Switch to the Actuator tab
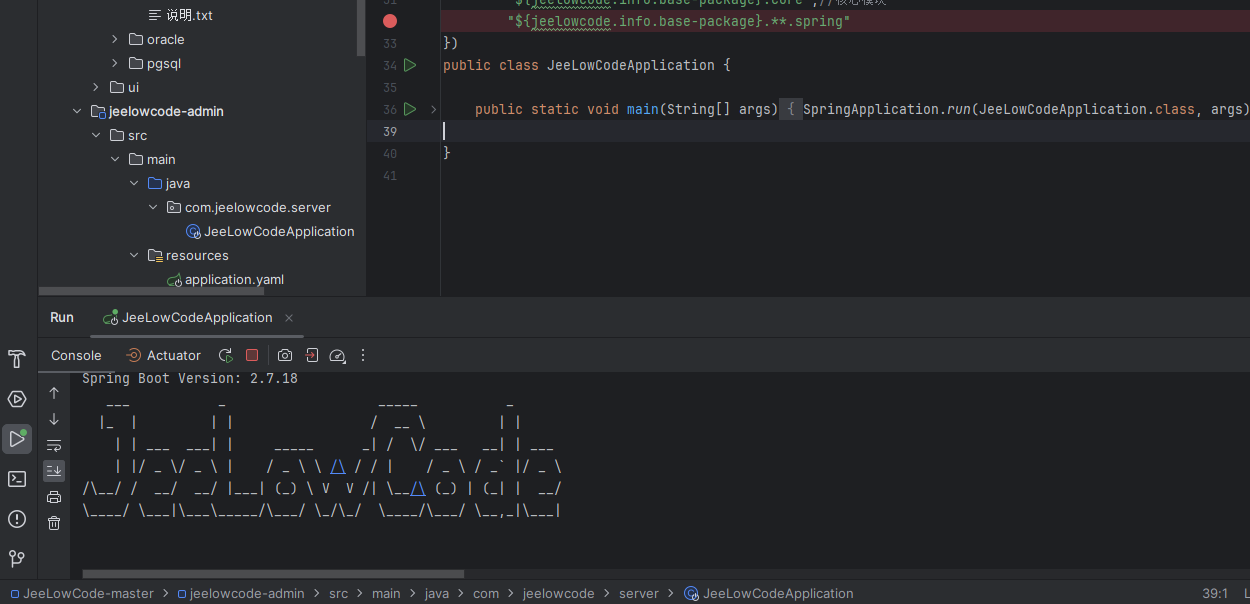Image resolution: width=1250 pixels, height=604 pixels. pyautogui.click(x=163, y=355)
